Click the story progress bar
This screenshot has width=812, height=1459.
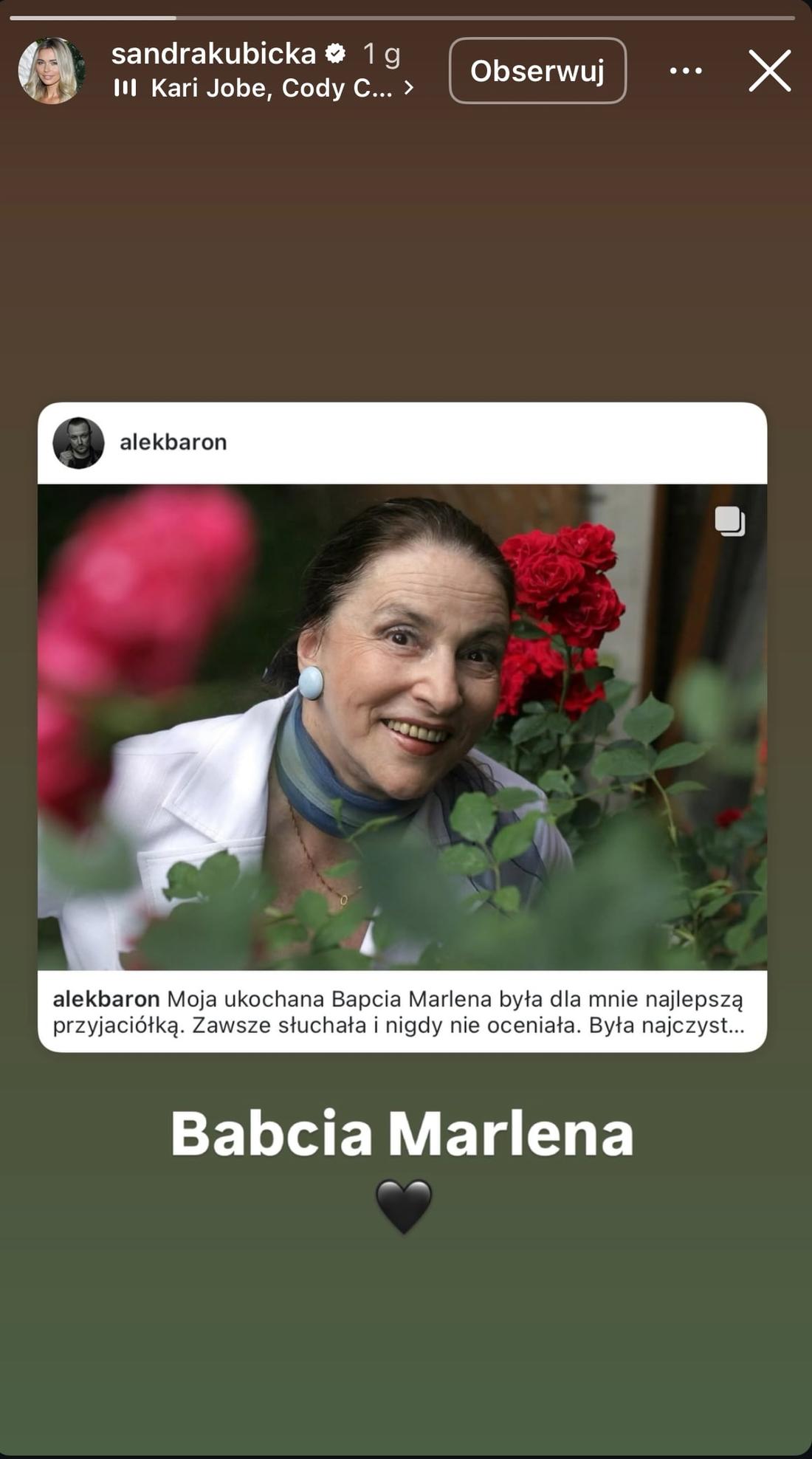tap(402, 18)
